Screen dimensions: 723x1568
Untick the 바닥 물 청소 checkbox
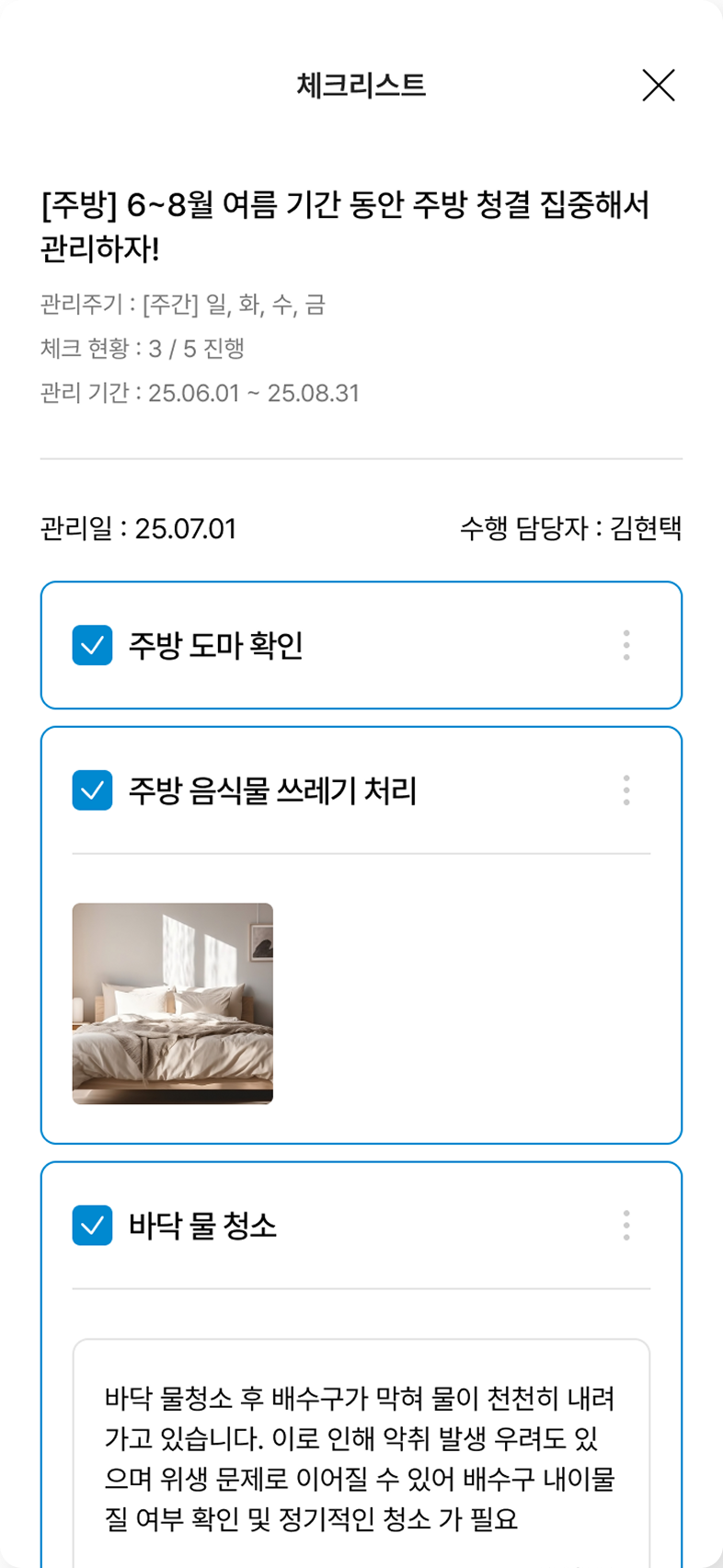click(92, 1225)
